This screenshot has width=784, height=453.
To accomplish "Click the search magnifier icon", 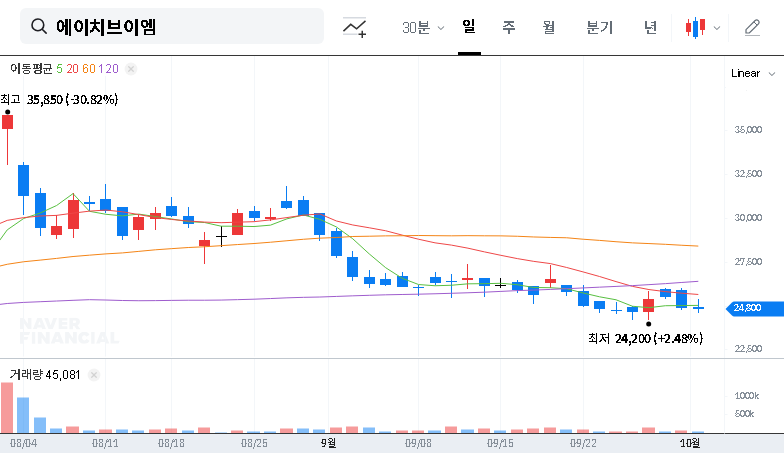I will pyautogui.click(x=39, y=27).
